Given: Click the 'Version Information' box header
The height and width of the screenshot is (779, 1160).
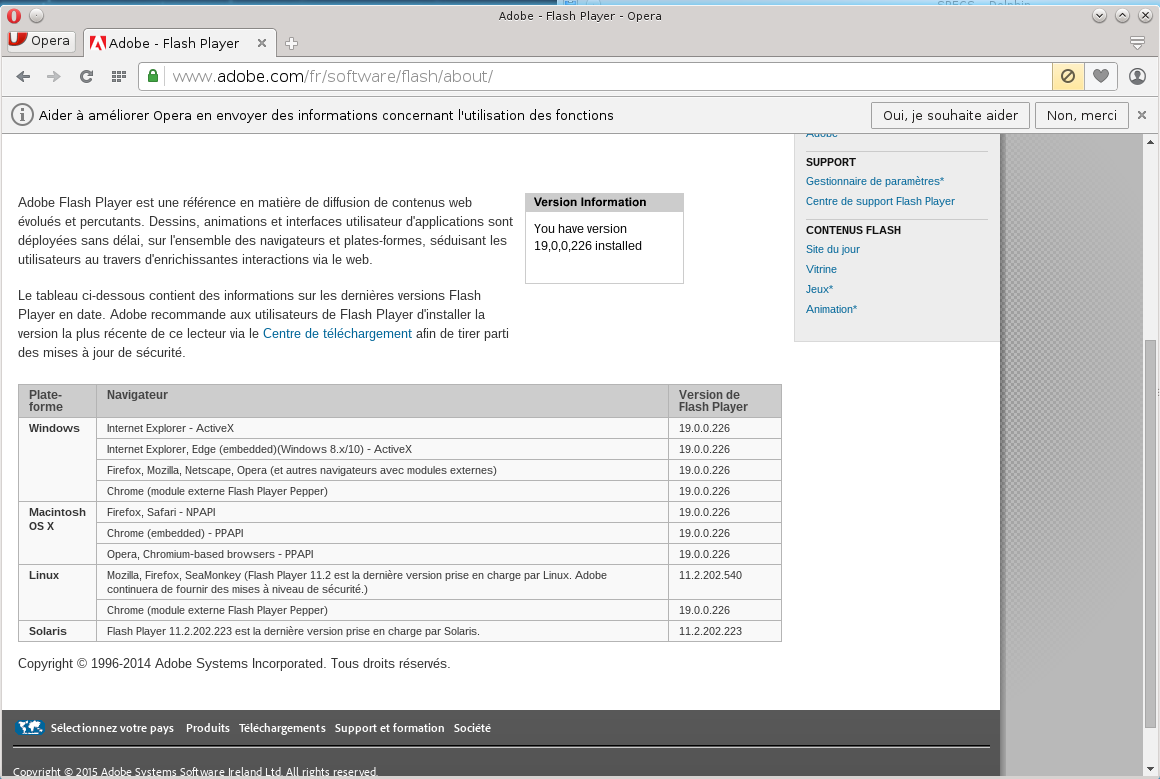Looking at the screenshot, I should [x=604, y=203].
